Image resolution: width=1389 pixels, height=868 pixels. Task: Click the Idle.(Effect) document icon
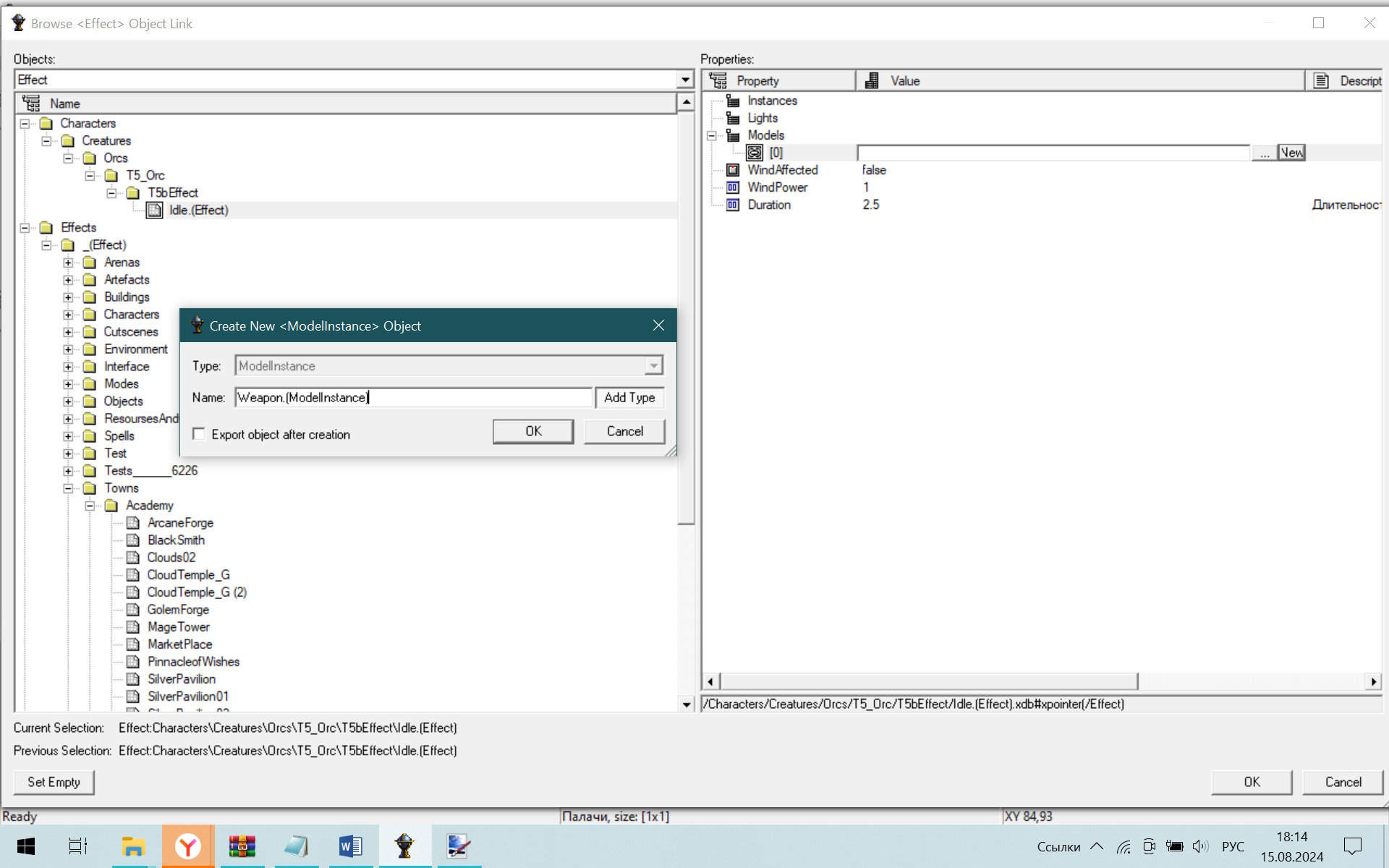point(154,210)
